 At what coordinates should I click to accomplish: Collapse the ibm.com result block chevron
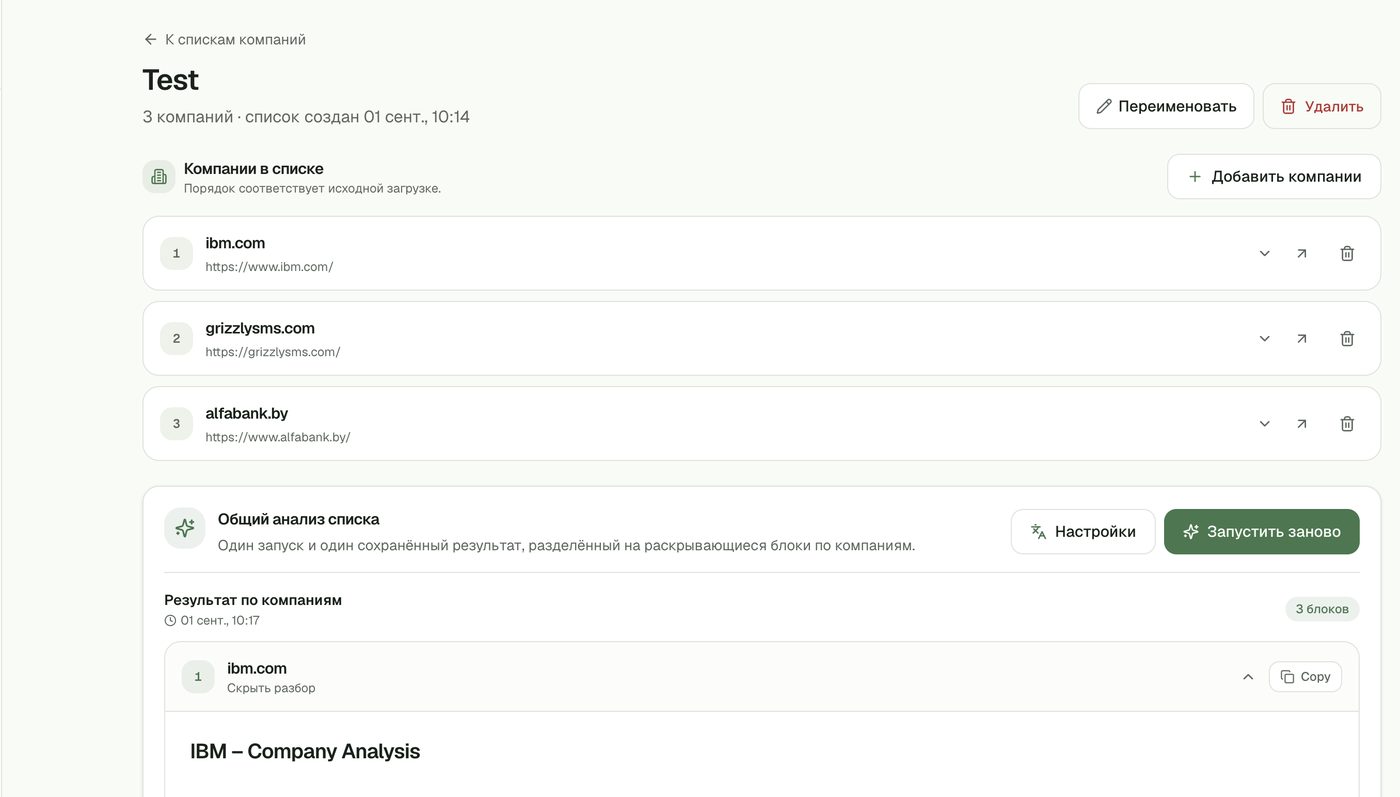pos(1248,677)
